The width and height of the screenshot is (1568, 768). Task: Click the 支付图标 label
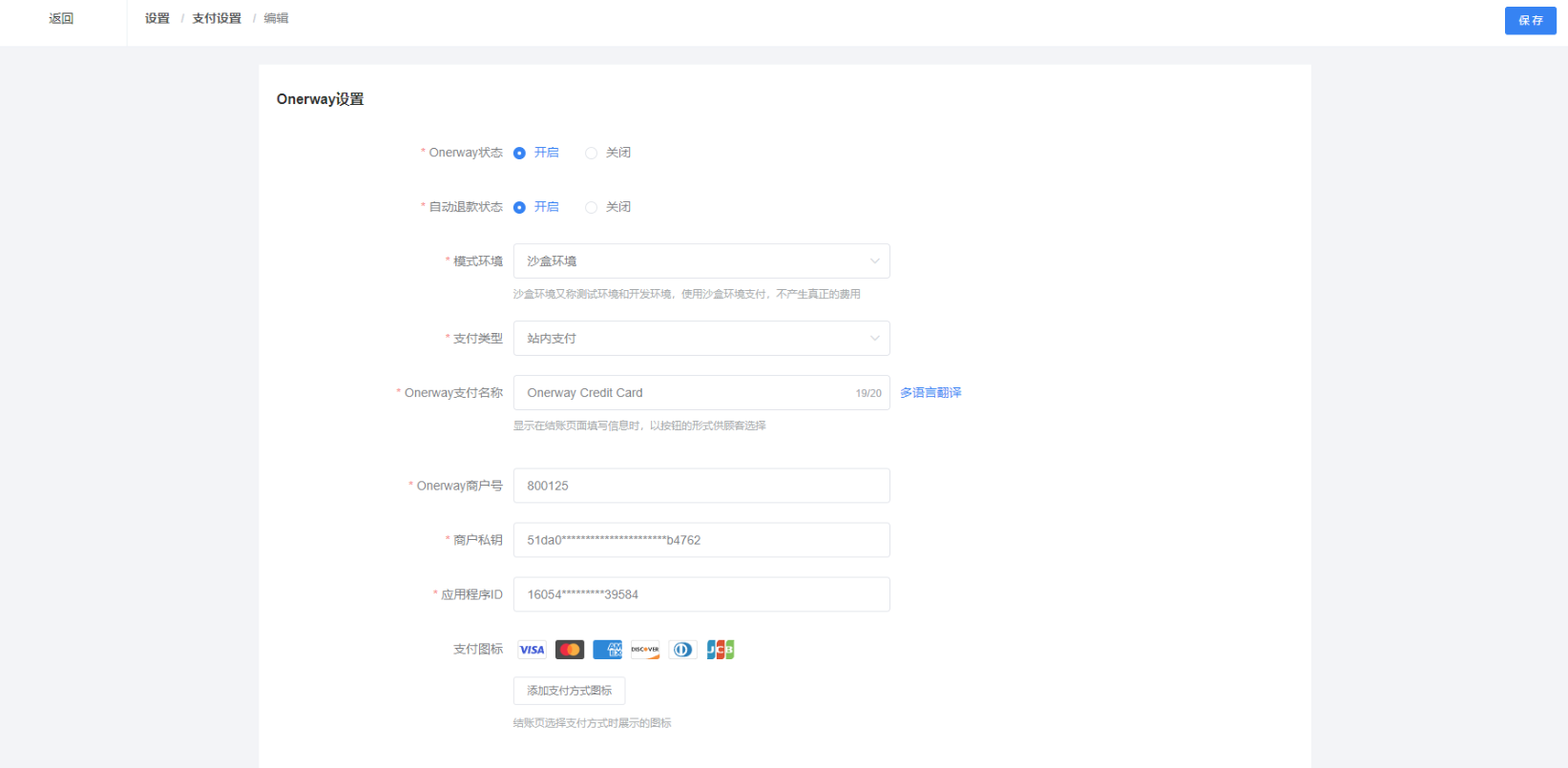pyautogui.click(x=478, y=649)
